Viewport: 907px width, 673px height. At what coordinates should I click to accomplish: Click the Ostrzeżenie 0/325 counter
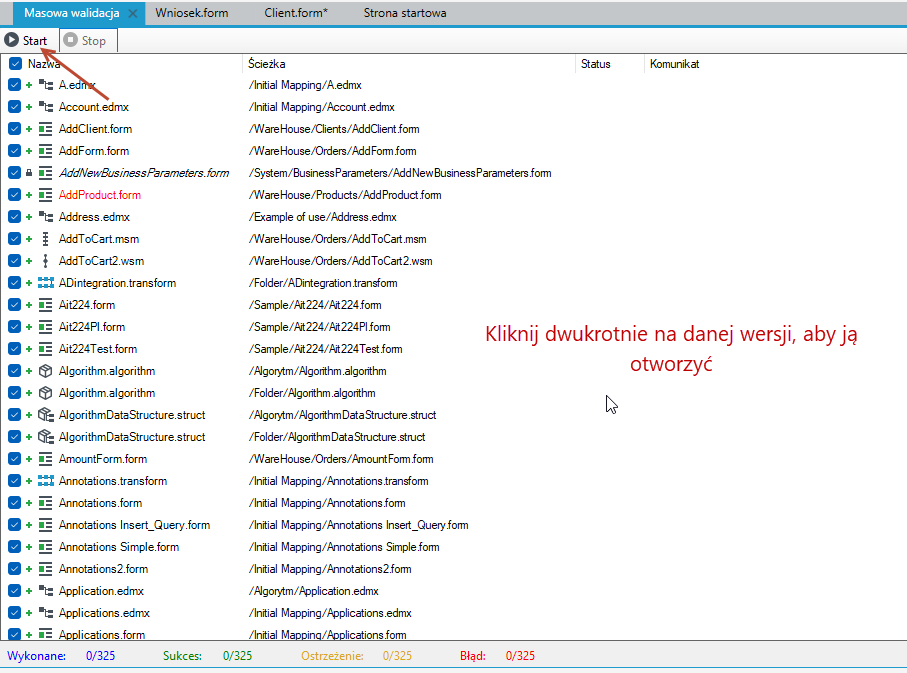[356, 656]
